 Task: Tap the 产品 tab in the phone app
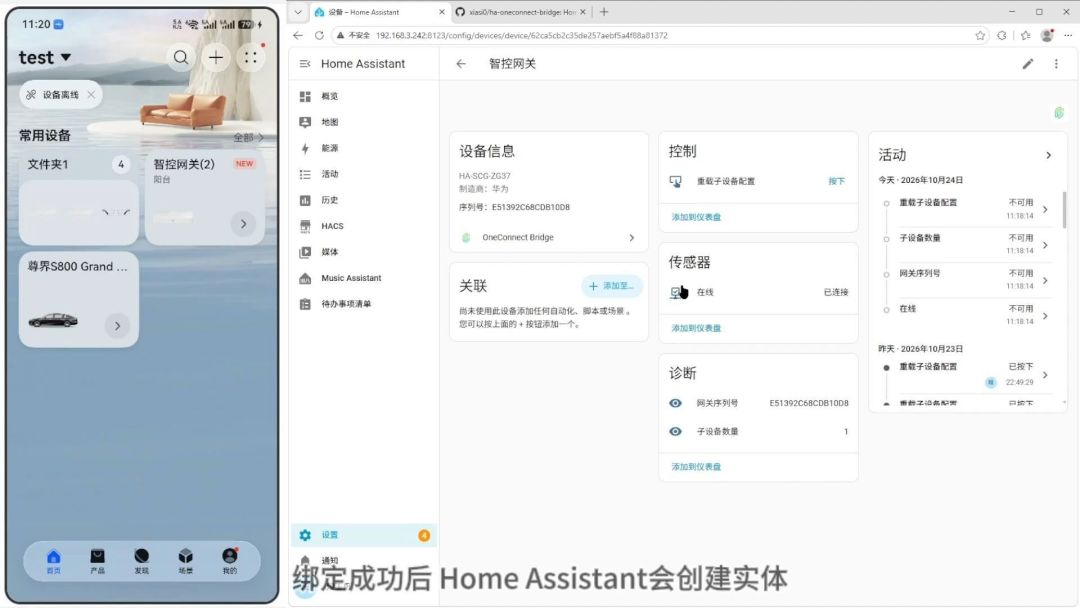98,561
